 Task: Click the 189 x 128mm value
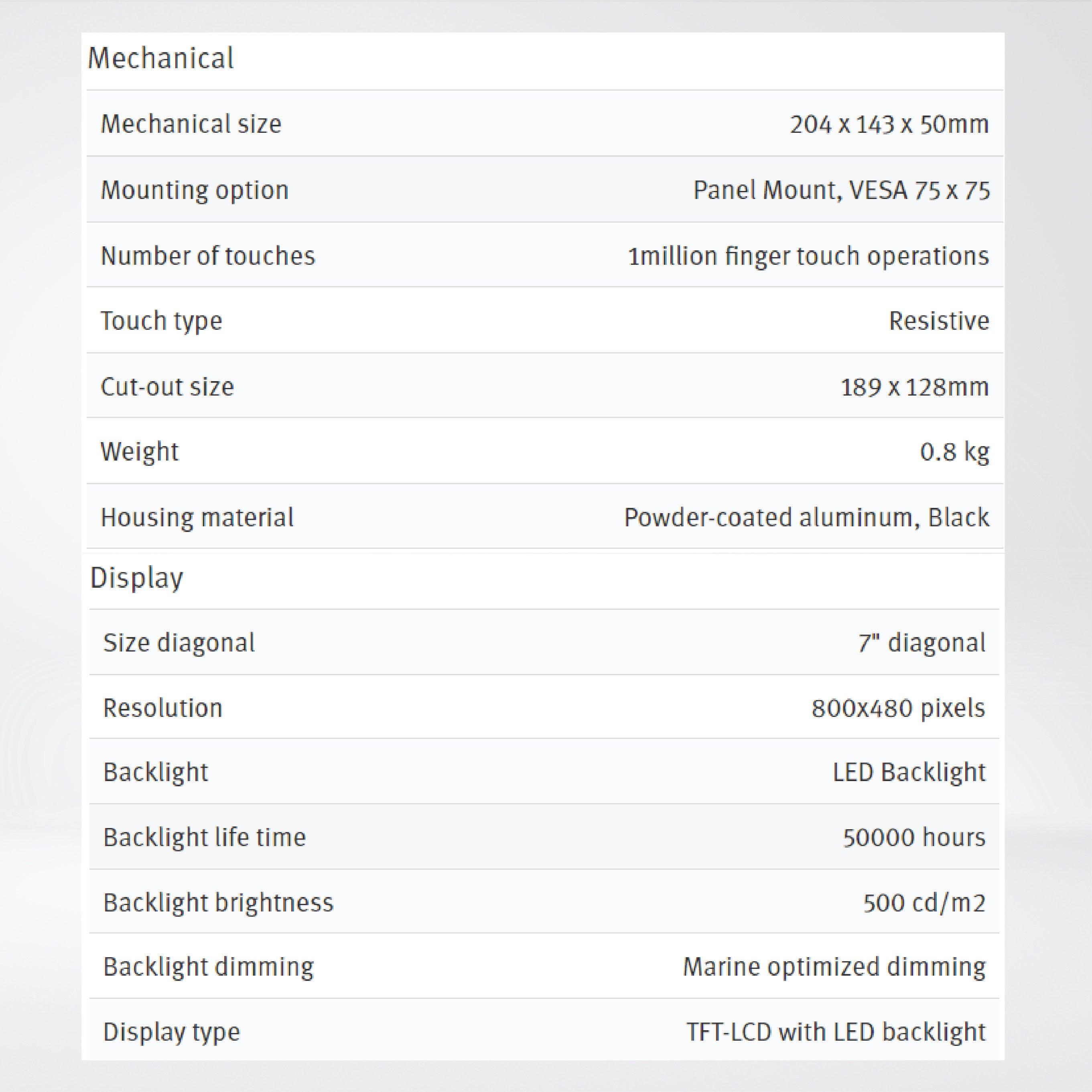click(914, 387)
